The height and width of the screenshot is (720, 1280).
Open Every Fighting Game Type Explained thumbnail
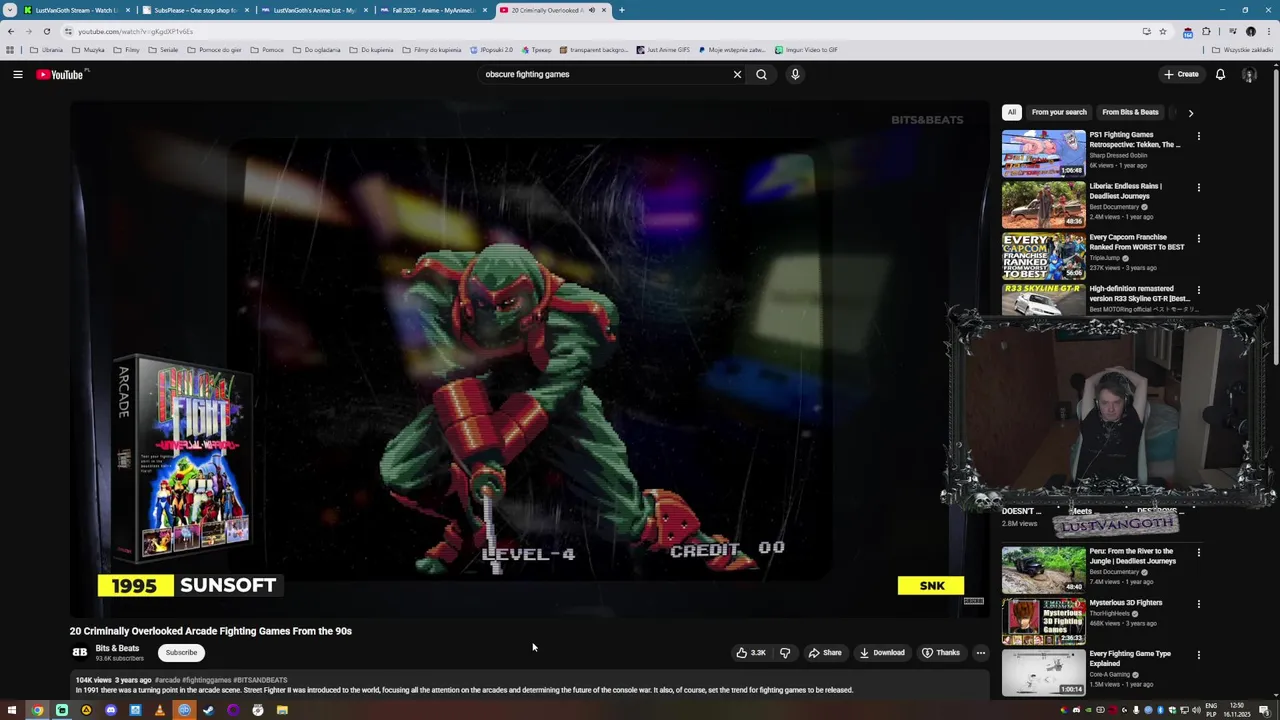[x=1043, y=672]
